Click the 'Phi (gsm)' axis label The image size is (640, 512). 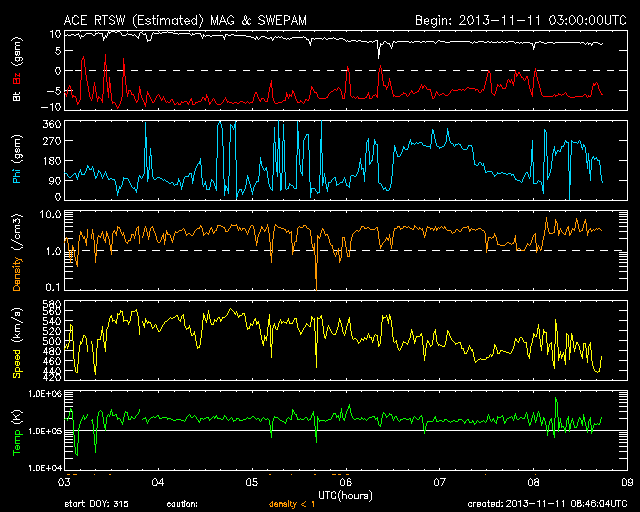click(x=17, y=159)
